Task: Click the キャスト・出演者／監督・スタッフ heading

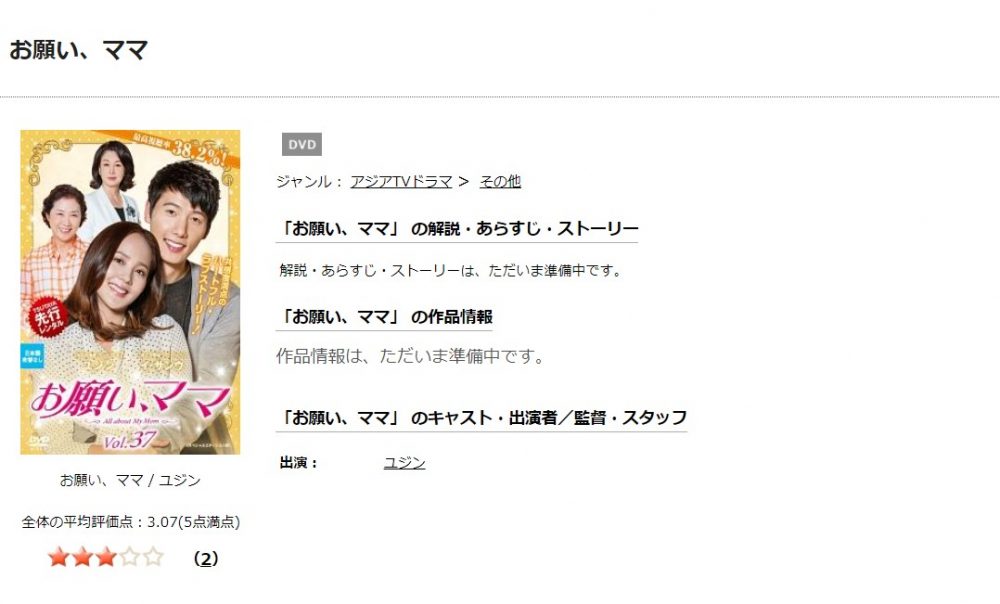Action: point(483,418)
